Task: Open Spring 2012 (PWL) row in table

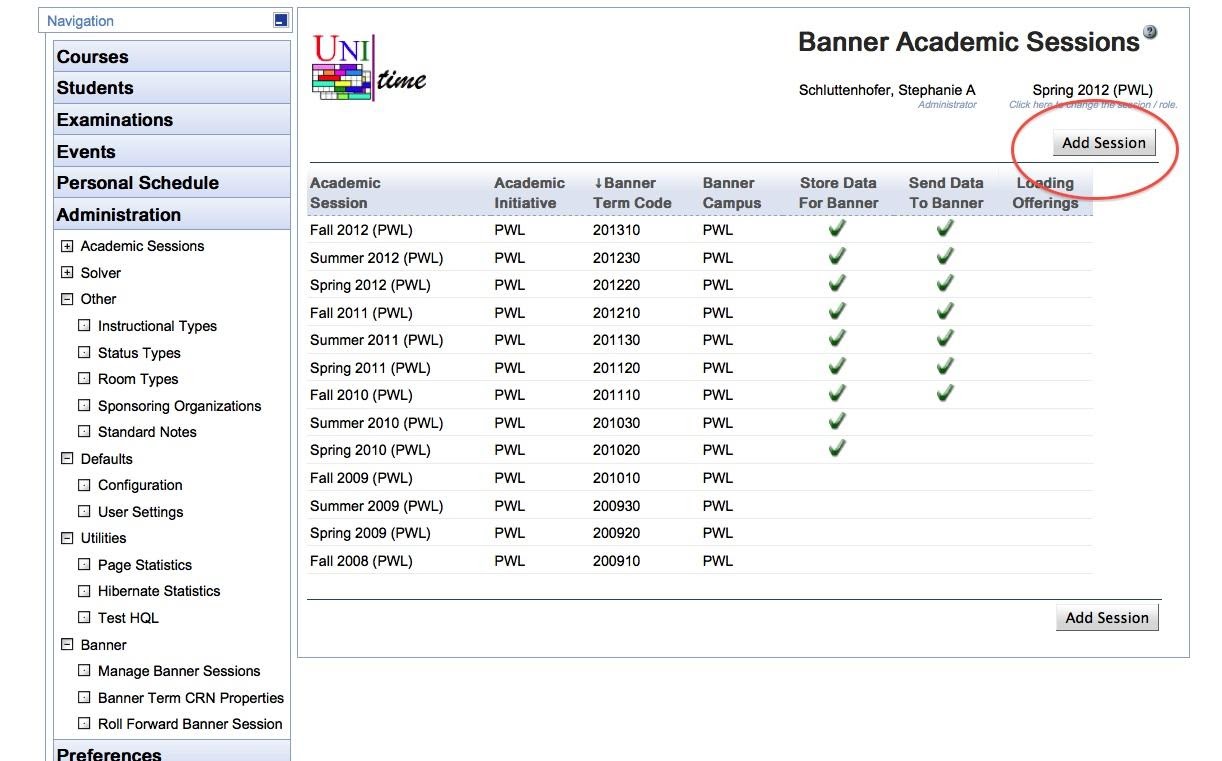Action: click(x=700, y=285)
